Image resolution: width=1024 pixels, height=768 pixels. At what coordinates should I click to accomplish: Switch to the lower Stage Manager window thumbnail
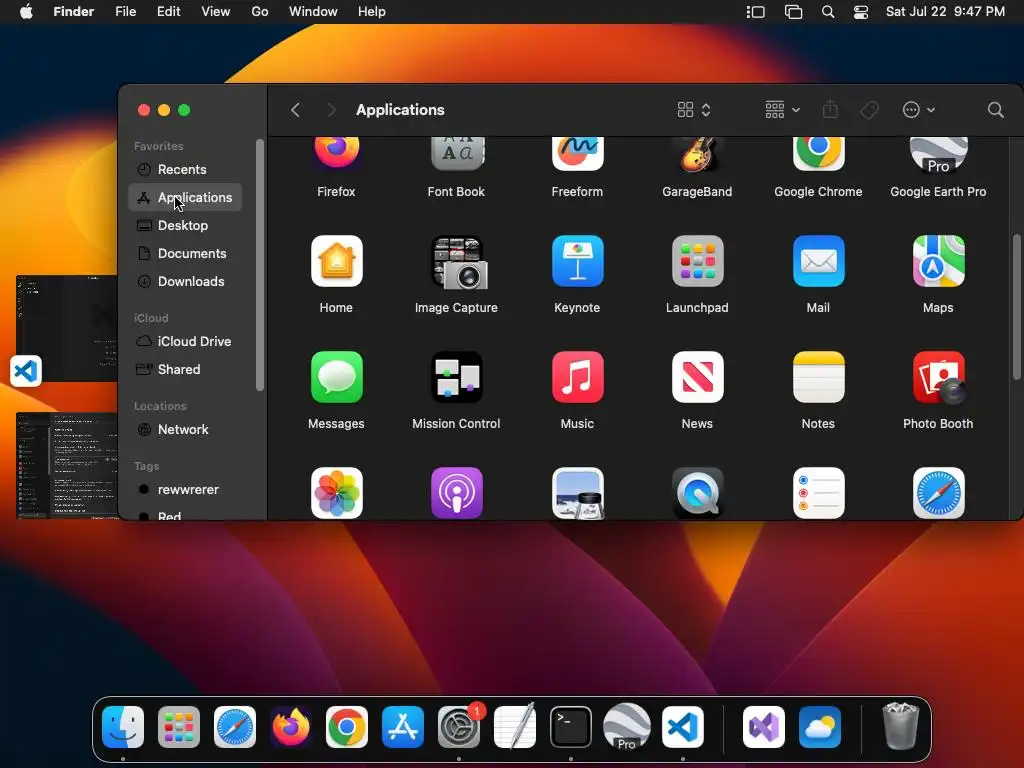(x=66, y=466)
